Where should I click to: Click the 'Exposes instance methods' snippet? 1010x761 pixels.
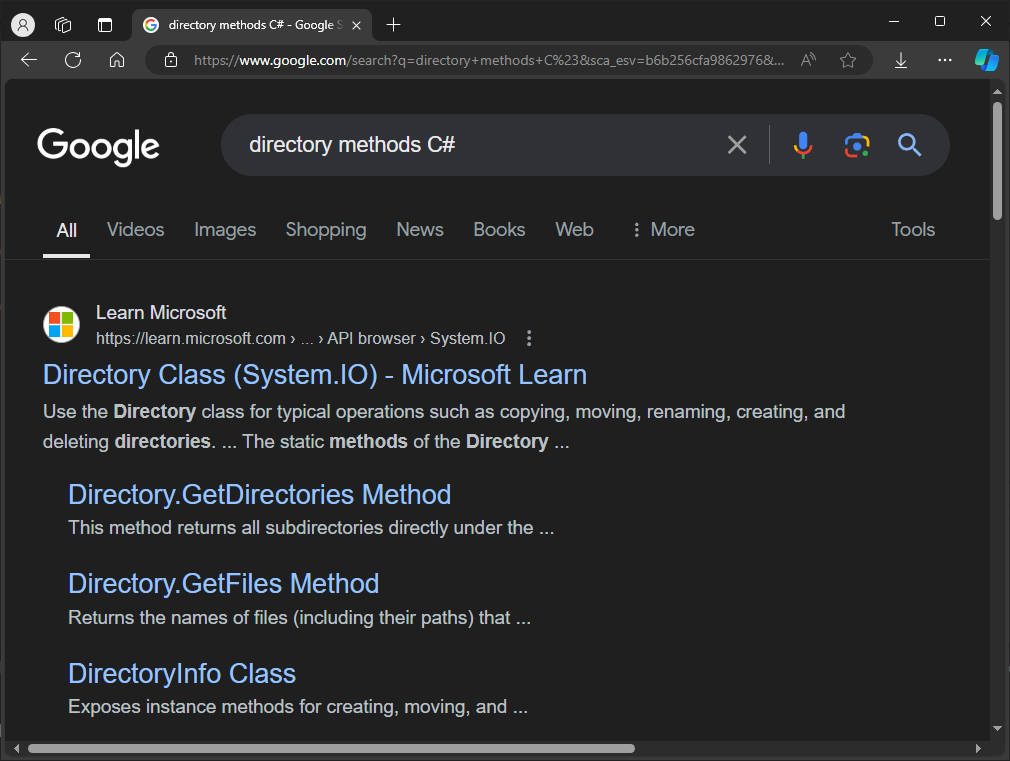coord(298,707)
